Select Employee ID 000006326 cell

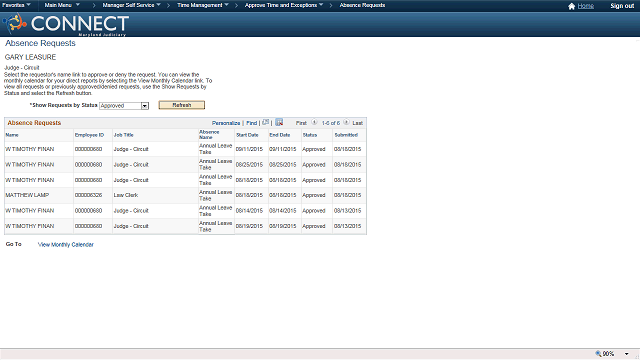(88, 195)
